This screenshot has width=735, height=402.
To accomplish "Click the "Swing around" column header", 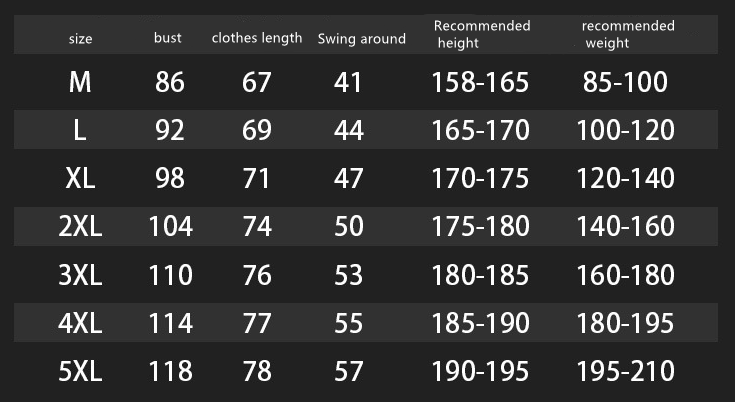I will pos(362,39).
